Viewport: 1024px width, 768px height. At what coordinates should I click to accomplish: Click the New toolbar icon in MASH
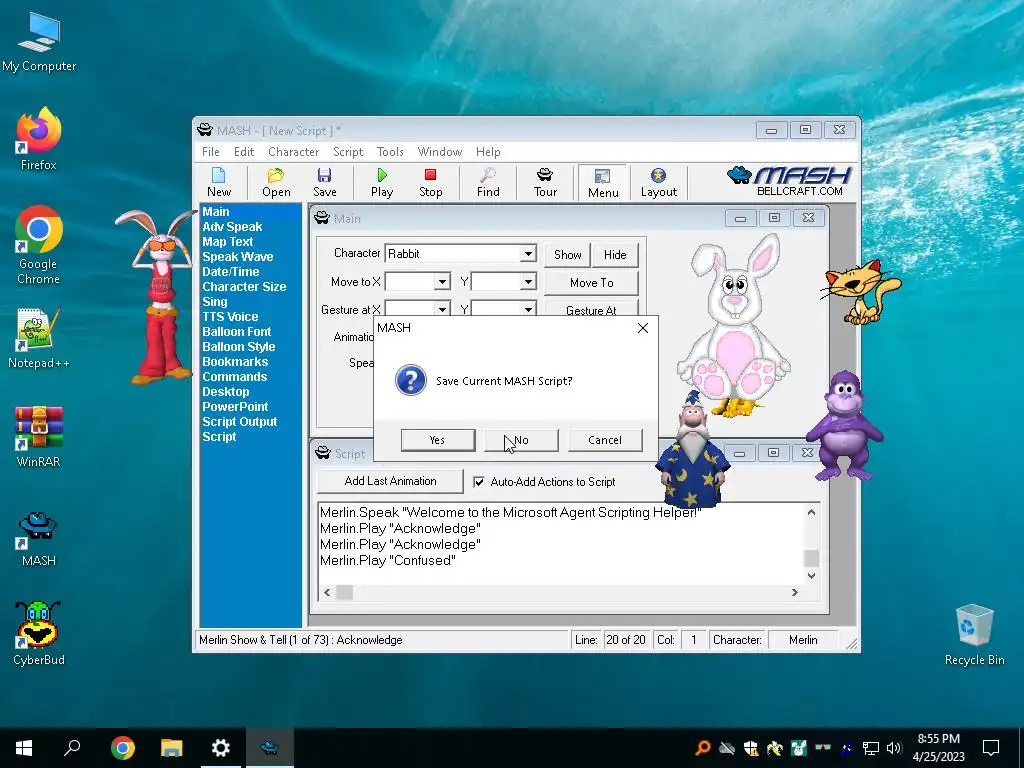(x=219, y=182)
